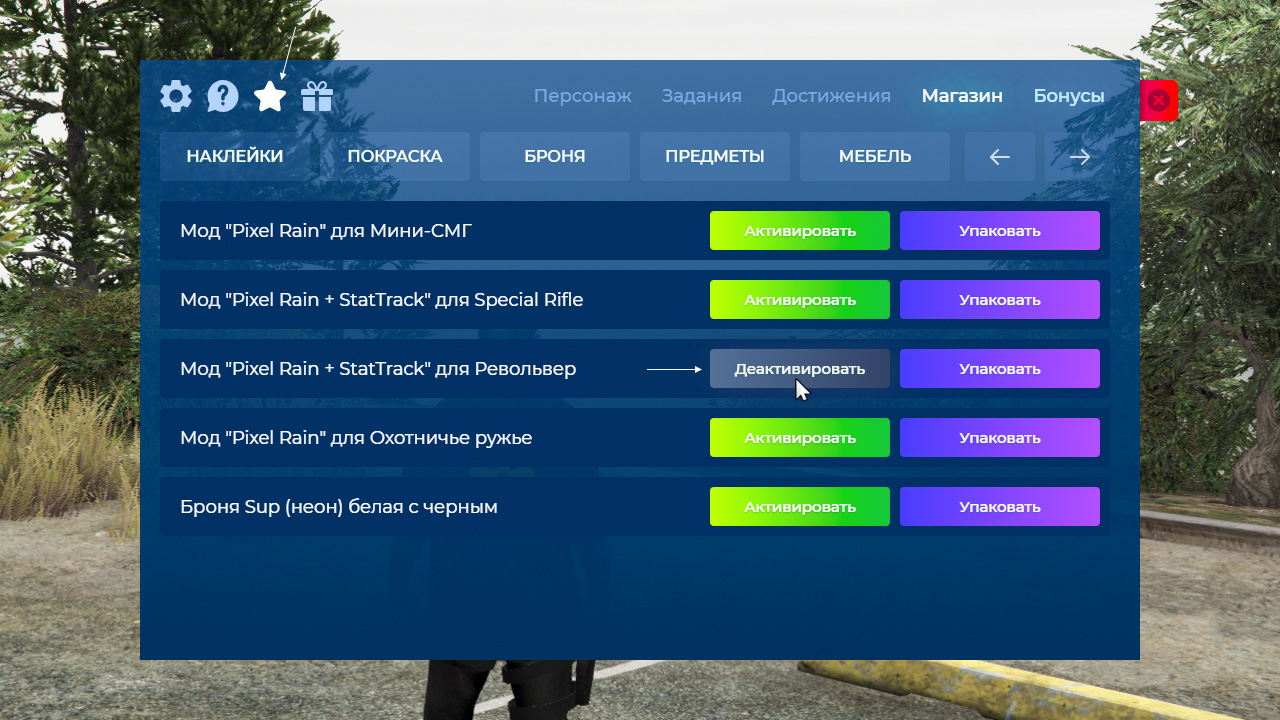This screenshot has width=1280, height=720.
Task: Select the ПРЕДМЕТЫ category
Action: point(715,157)
